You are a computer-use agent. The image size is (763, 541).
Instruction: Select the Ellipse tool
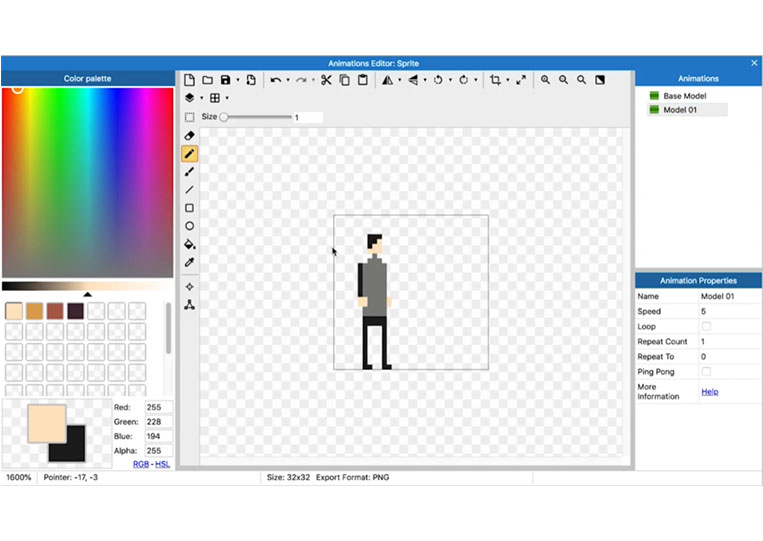pyautogui.click(x=190, y=226)
